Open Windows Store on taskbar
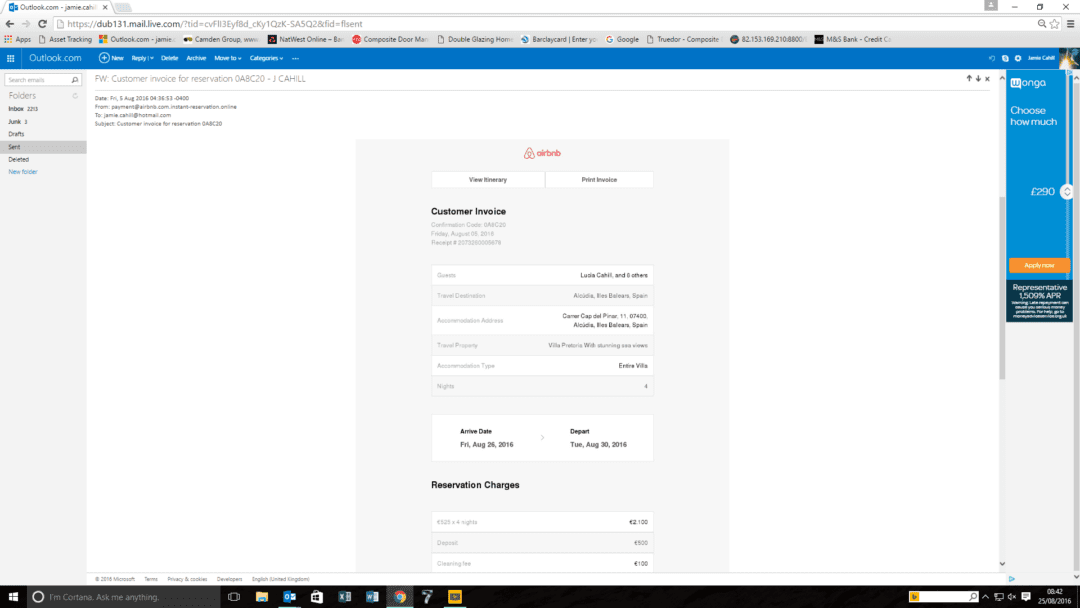 [x=317, y=597]
